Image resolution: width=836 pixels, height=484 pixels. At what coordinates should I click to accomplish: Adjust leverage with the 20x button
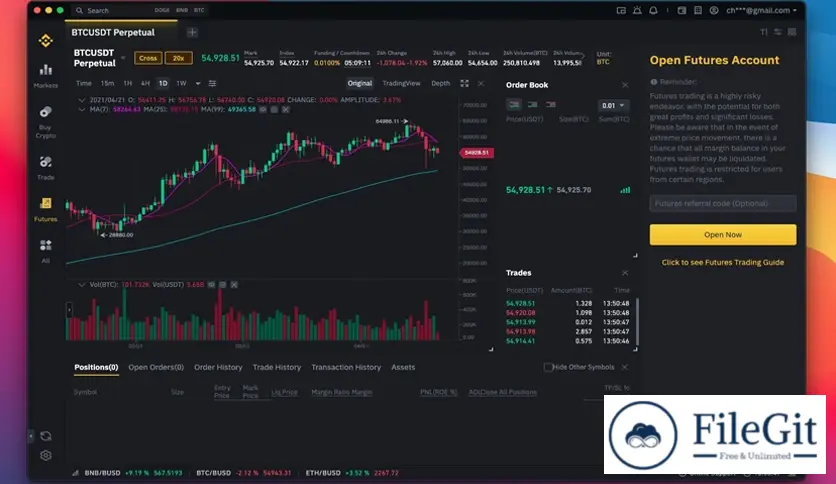click(178, 58)
